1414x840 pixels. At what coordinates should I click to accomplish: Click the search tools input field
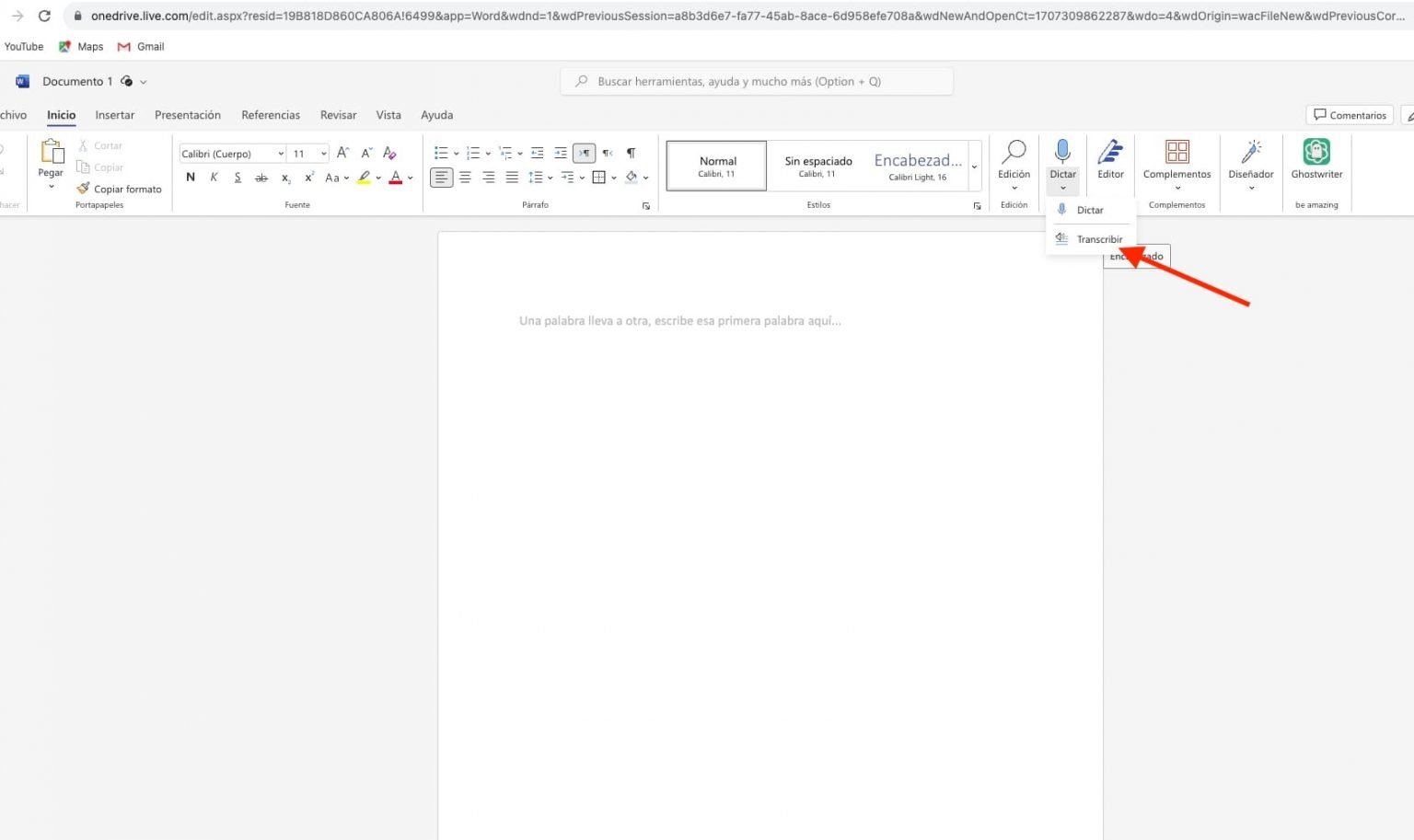click(757, 81)
